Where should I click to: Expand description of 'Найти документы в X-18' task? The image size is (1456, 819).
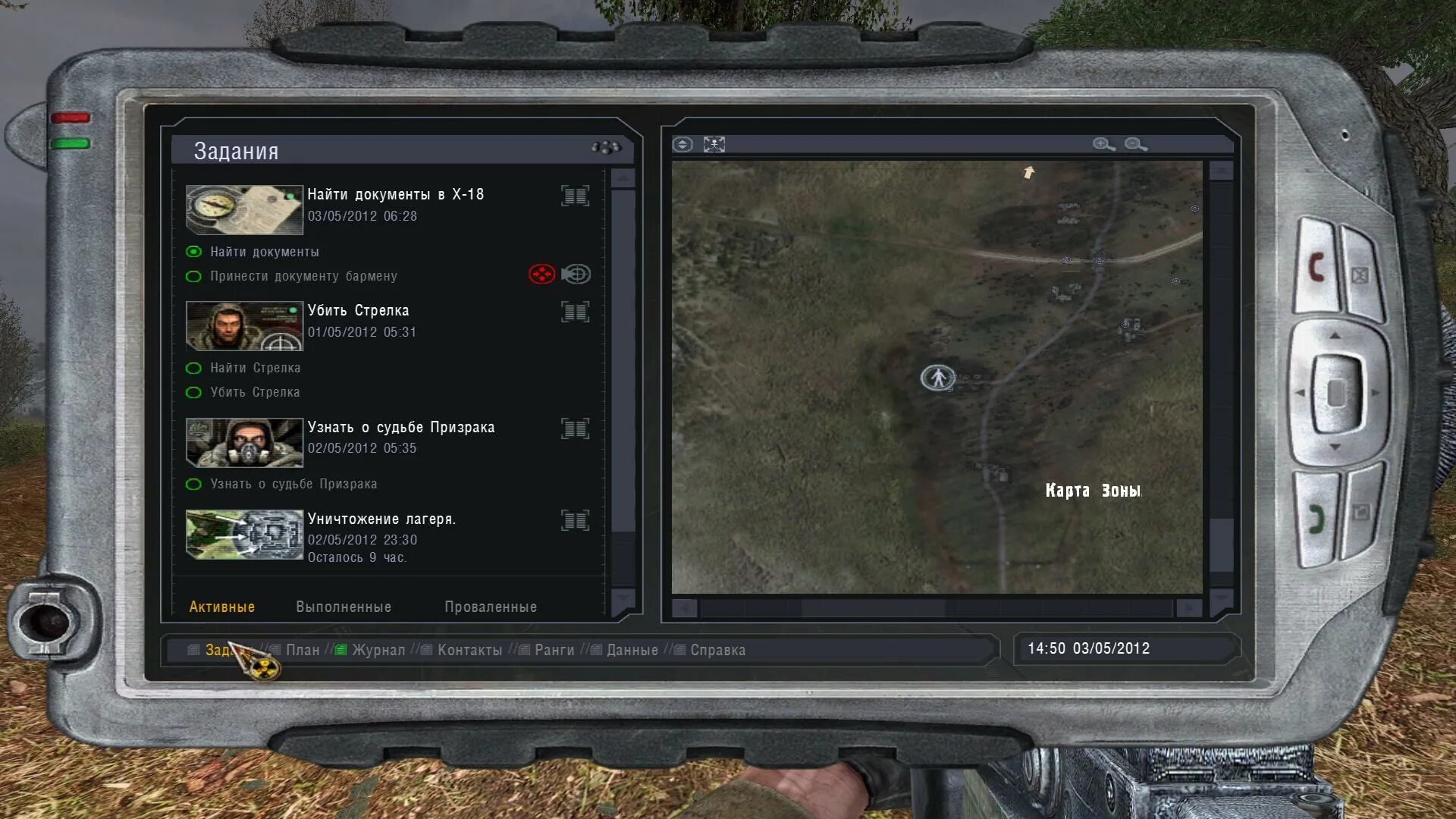click(575, 196)
